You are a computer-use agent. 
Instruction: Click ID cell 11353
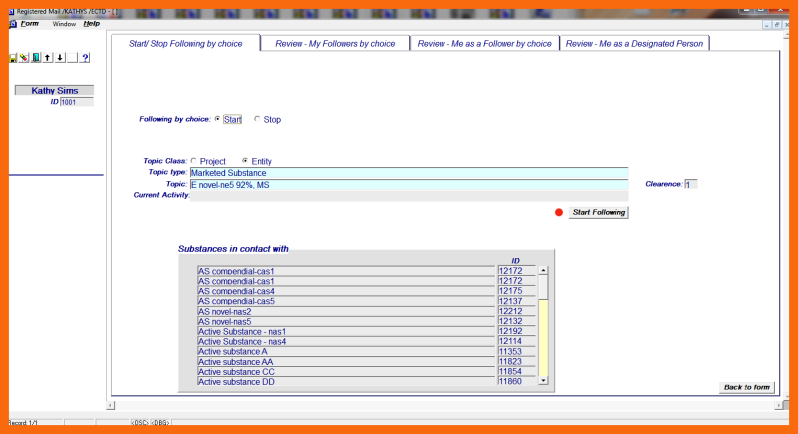(x=517, y=352)
